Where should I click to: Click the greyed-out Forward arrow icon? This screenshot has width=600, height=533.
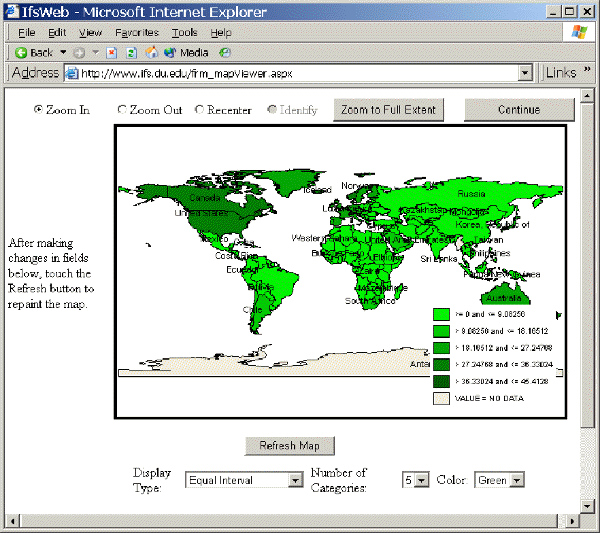(x=79, y=52)
